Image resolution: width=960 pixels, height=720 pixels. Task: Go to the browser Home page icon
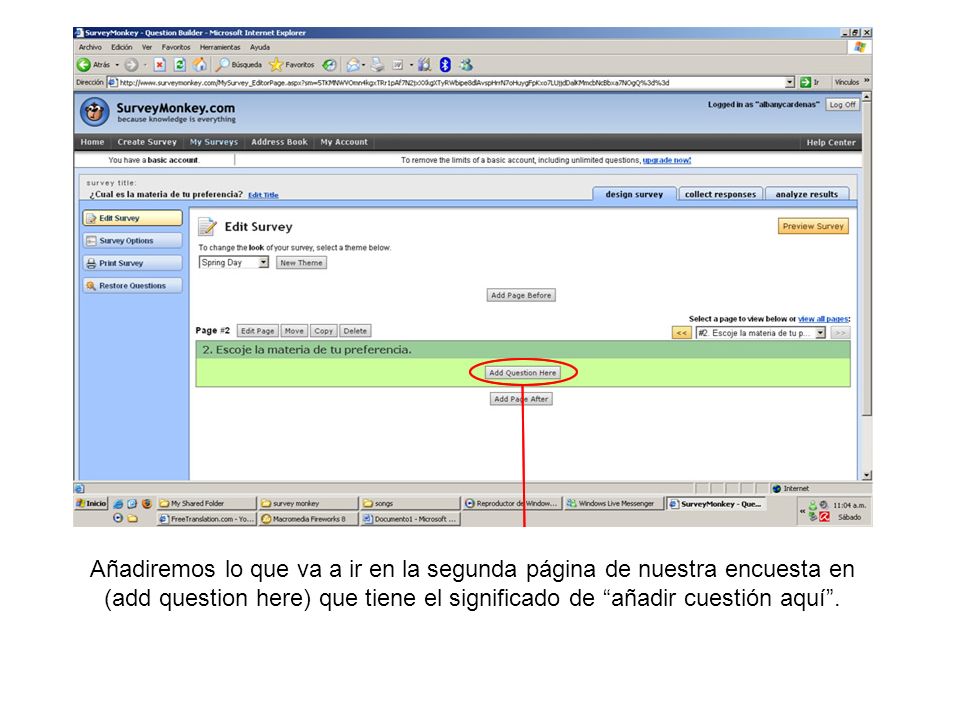click(x=200, y=64)
